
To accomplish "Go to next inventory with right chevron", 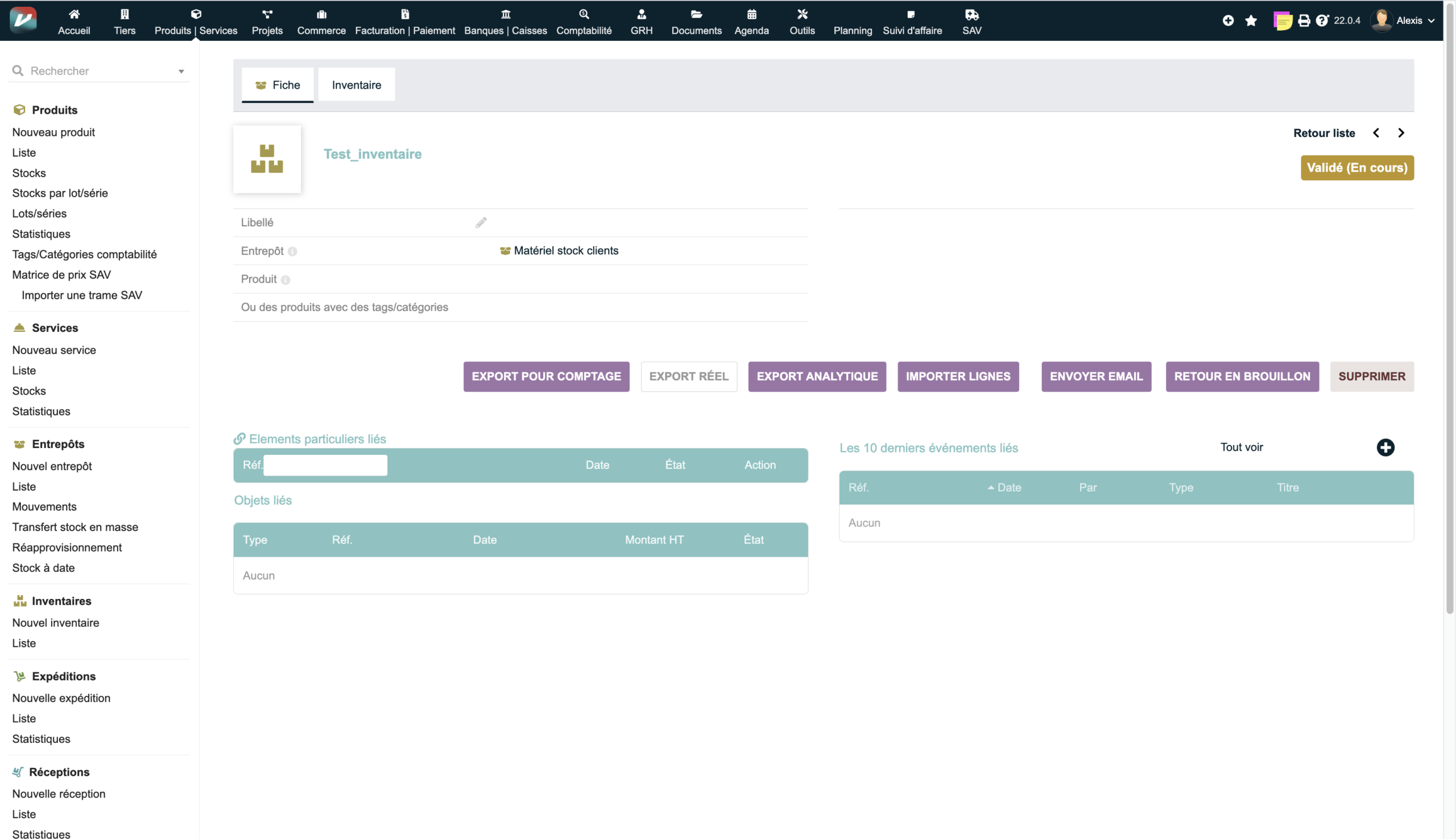I will click(x=1401, y=133).
